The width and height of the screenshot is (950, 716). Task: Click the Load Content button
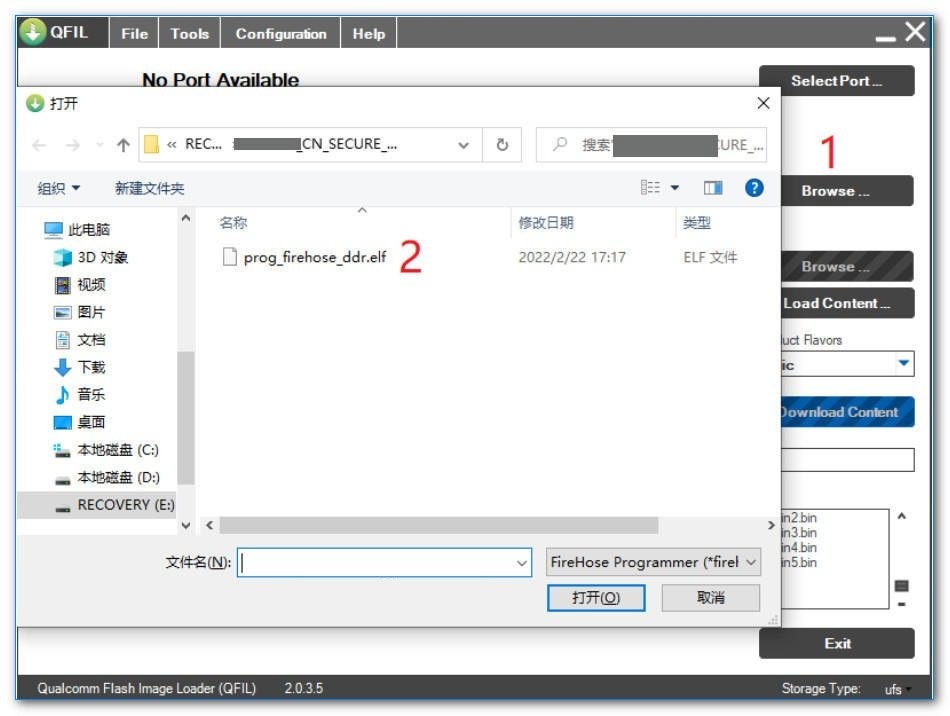pos(847,303)
